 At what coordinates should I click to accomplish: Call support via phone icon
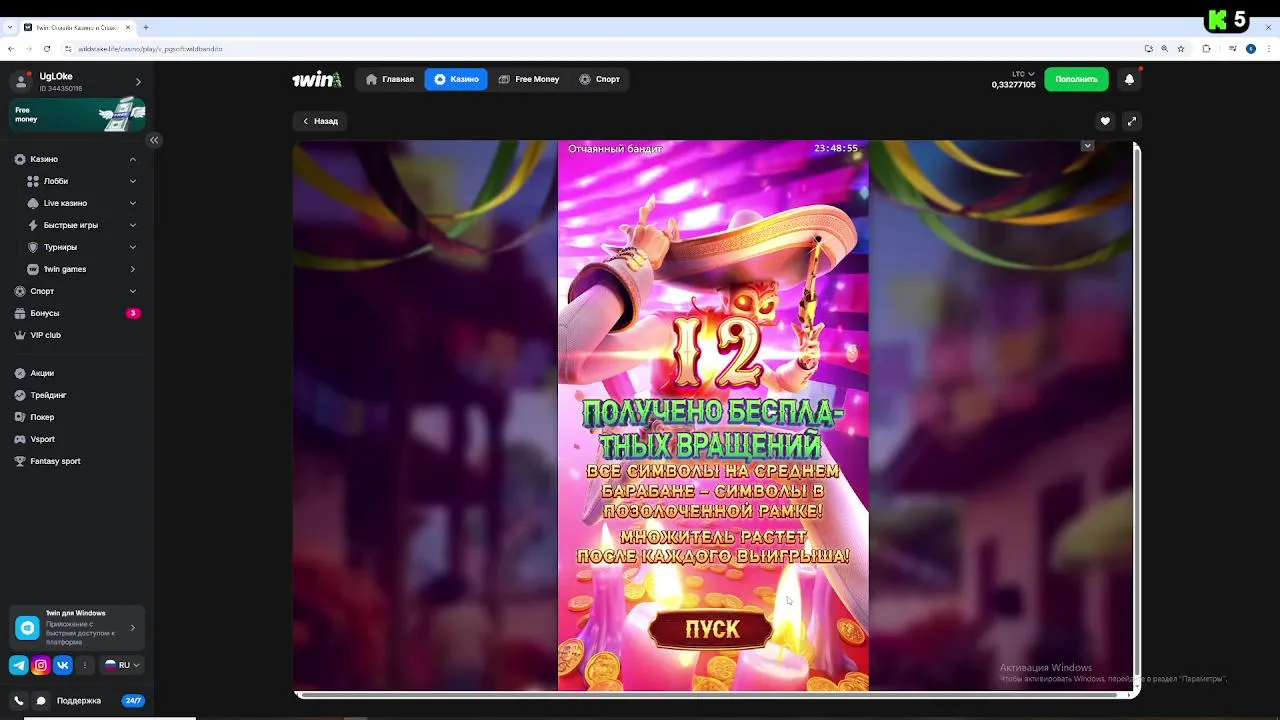(18, 701)
